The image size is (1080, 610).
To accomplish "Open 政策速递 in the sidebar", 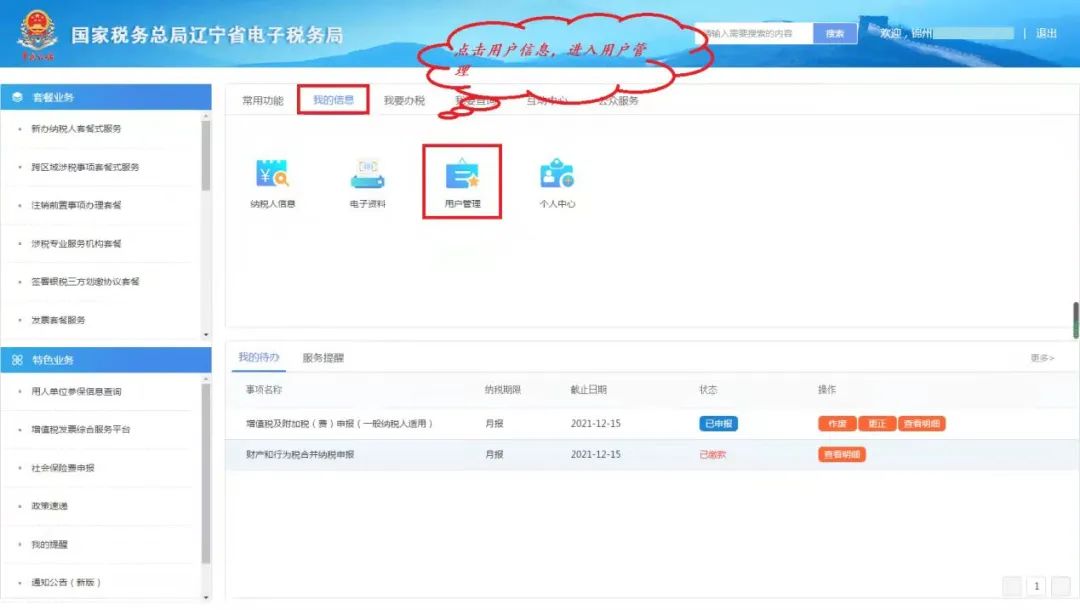I will [x=49, y=506].
